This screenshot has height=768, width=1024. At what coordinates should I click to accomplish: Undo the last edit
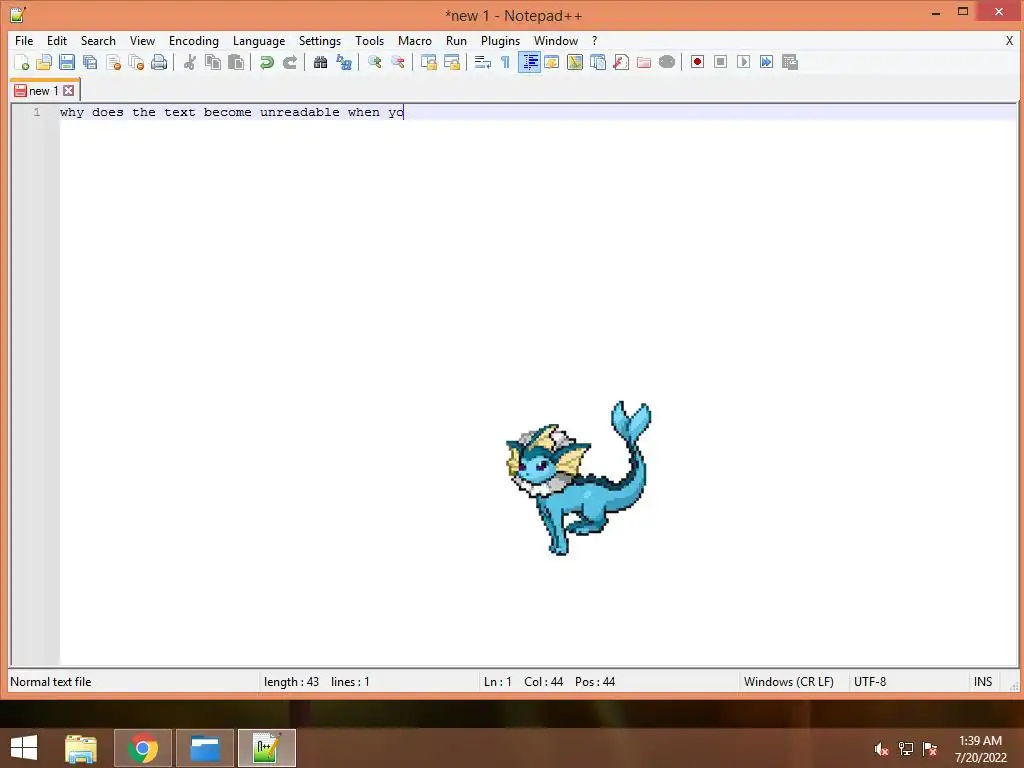tap(266, 62)
